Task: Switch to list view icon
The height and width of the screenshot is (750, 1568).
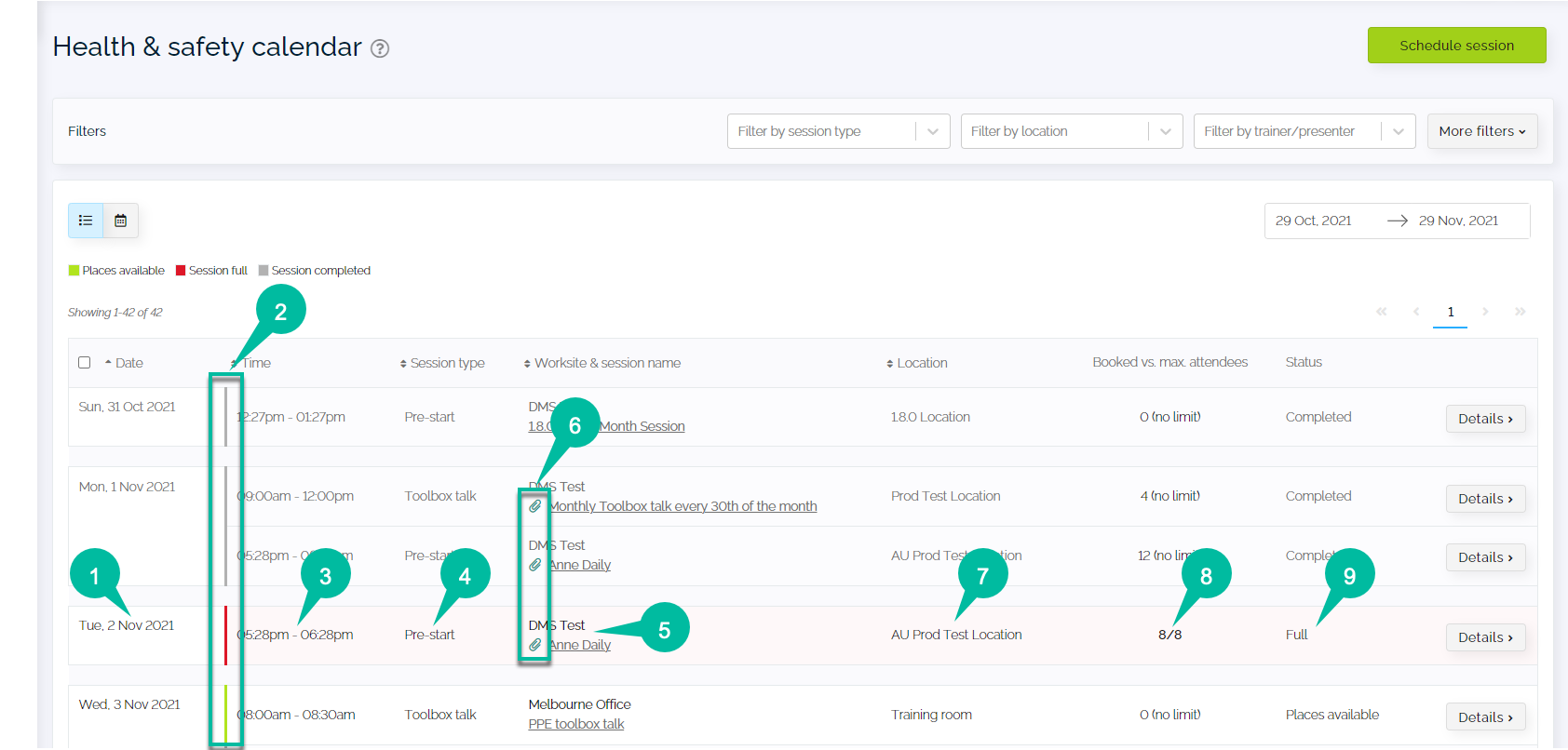Action: (x=86, y=221)
